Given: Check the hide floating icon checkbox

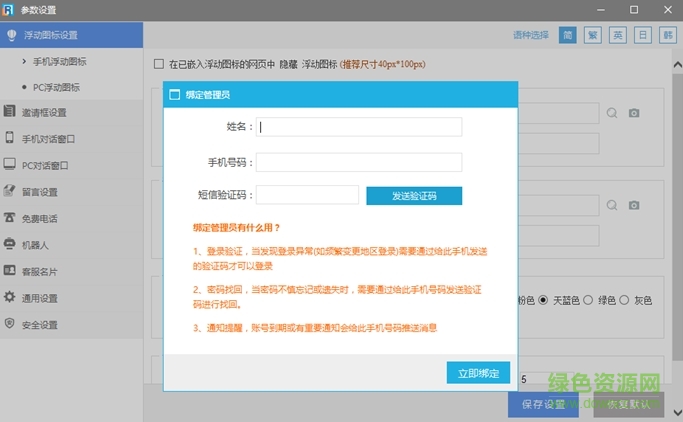Looking at the screenshot, I should [158, 65].
